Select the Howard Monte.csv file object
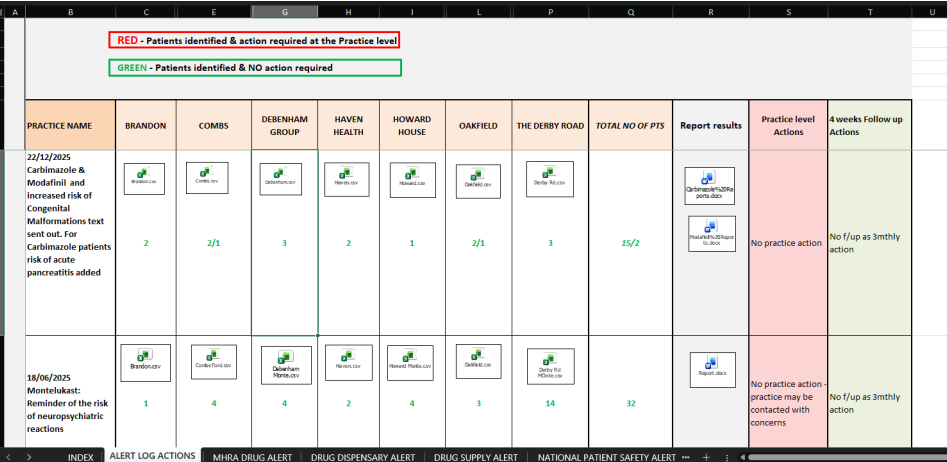This screenshot has height=462, width=947. coord(410,361)
